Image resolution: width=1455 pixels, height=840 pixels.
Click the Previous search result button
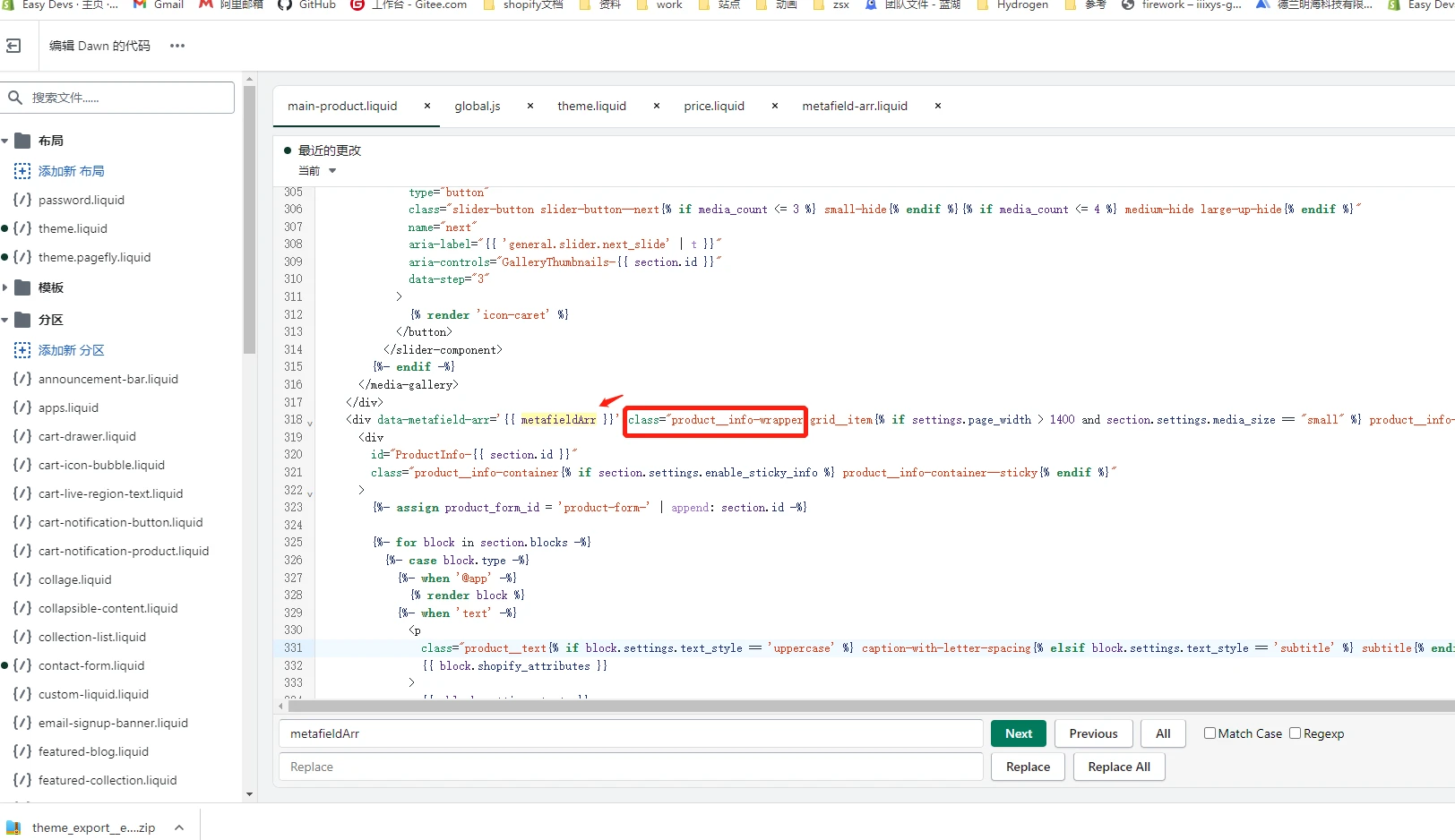coord(1094,733)
